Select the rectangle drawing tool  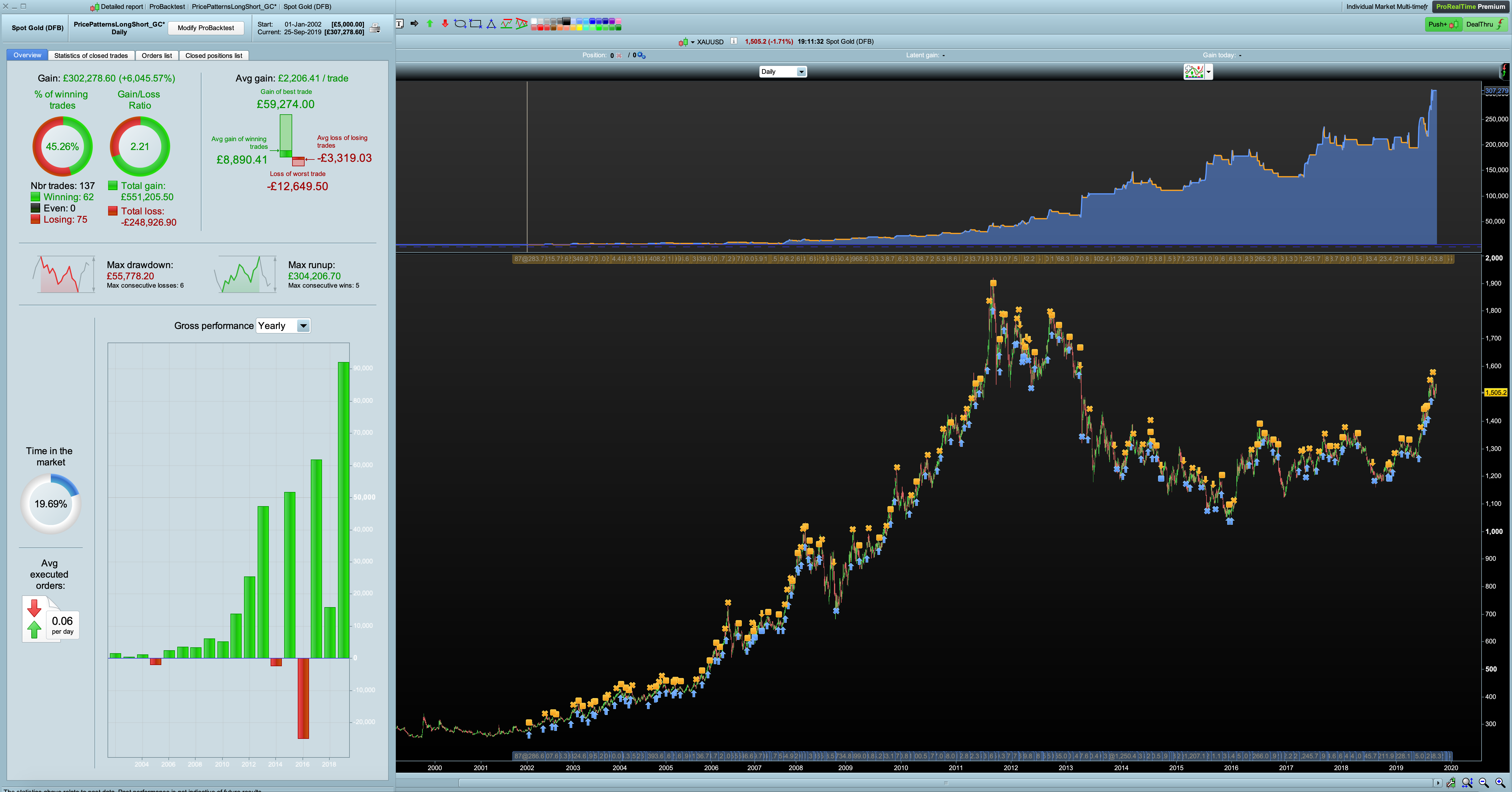click(475, 23)
